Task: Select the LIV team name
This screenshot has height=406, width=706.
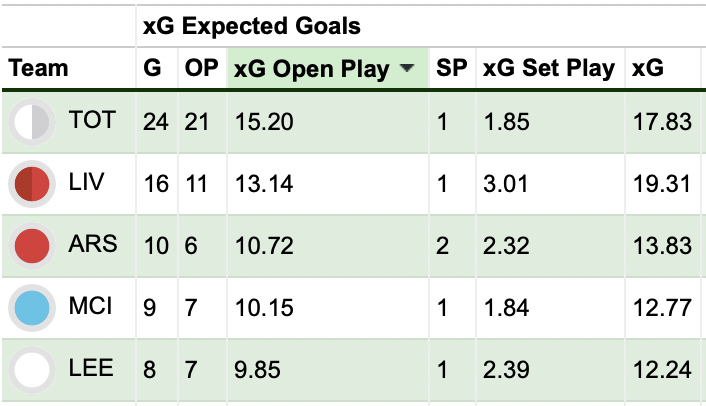Action: (x=86, y=182)
